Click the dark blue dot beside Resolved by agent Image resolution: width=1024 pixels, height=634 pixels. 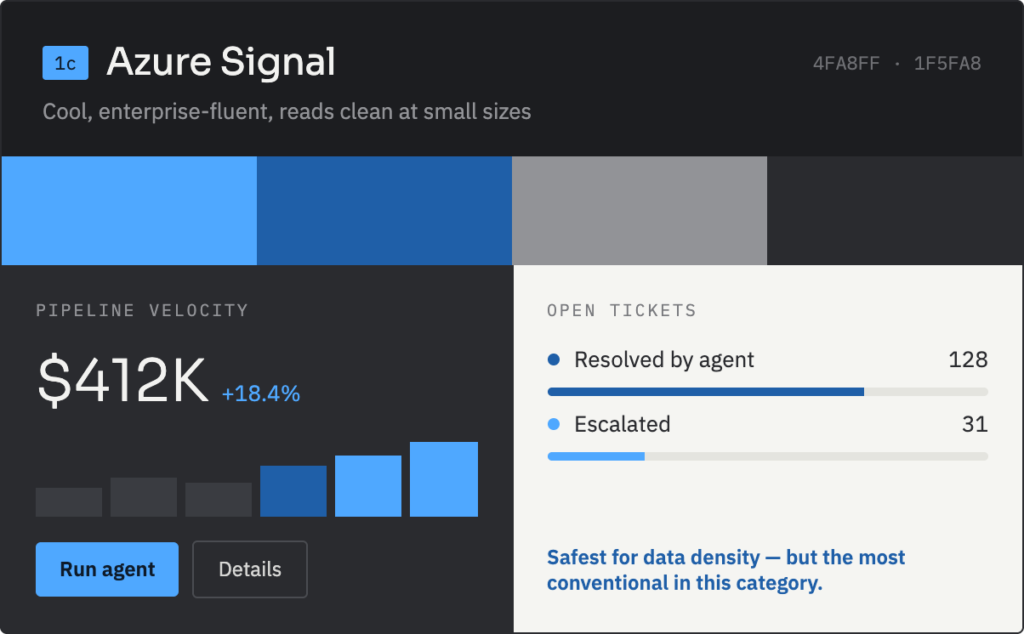pyautogui.click(x=554, y=359)
